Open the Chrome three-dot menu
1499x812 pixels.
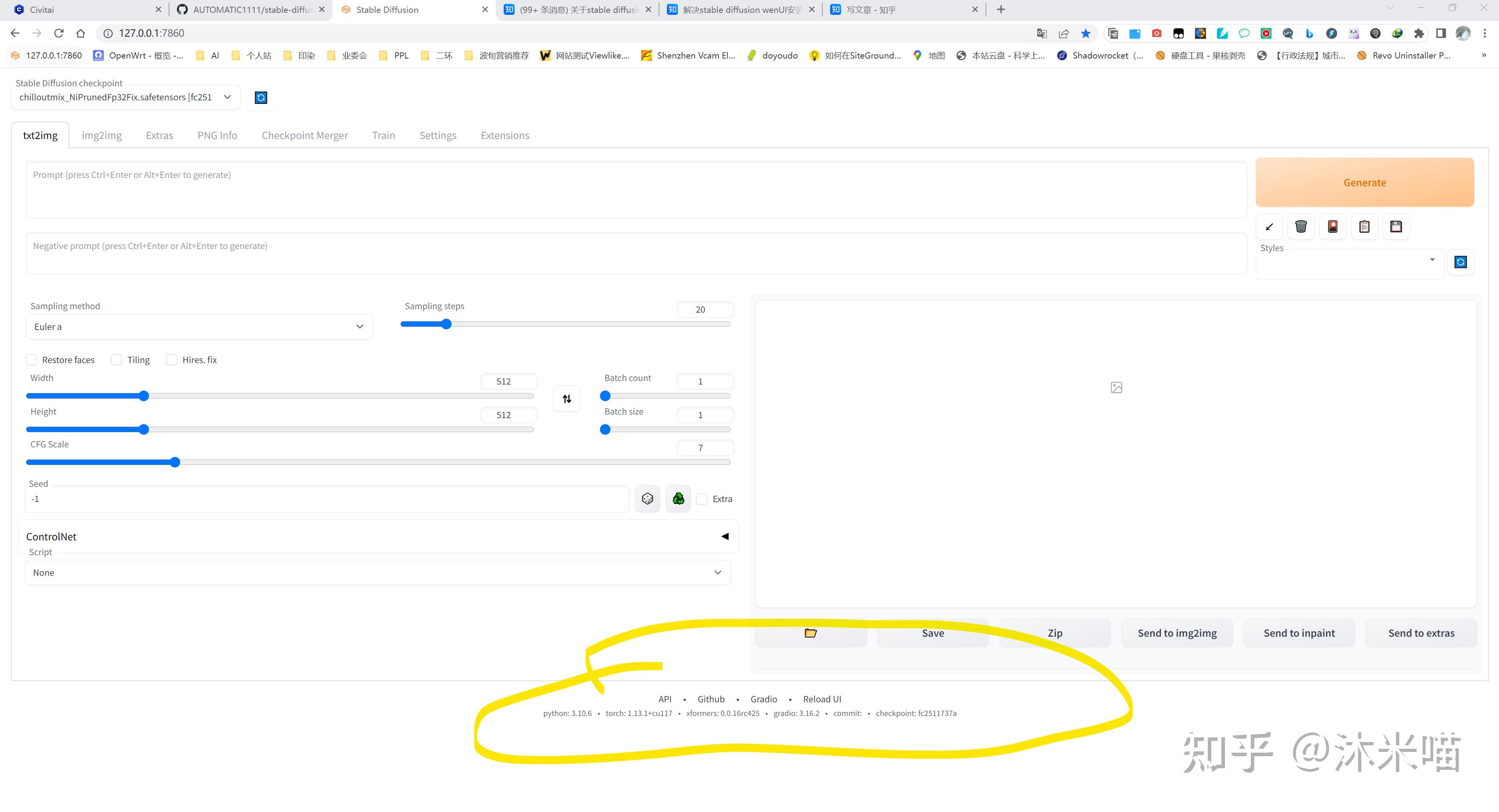(1485, 33)
